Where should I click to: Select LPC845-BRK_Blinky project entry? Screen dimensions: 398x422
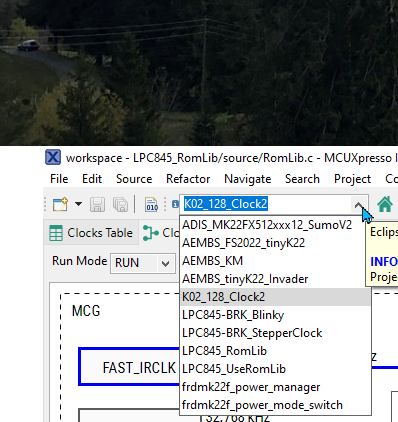pos(275,315)
